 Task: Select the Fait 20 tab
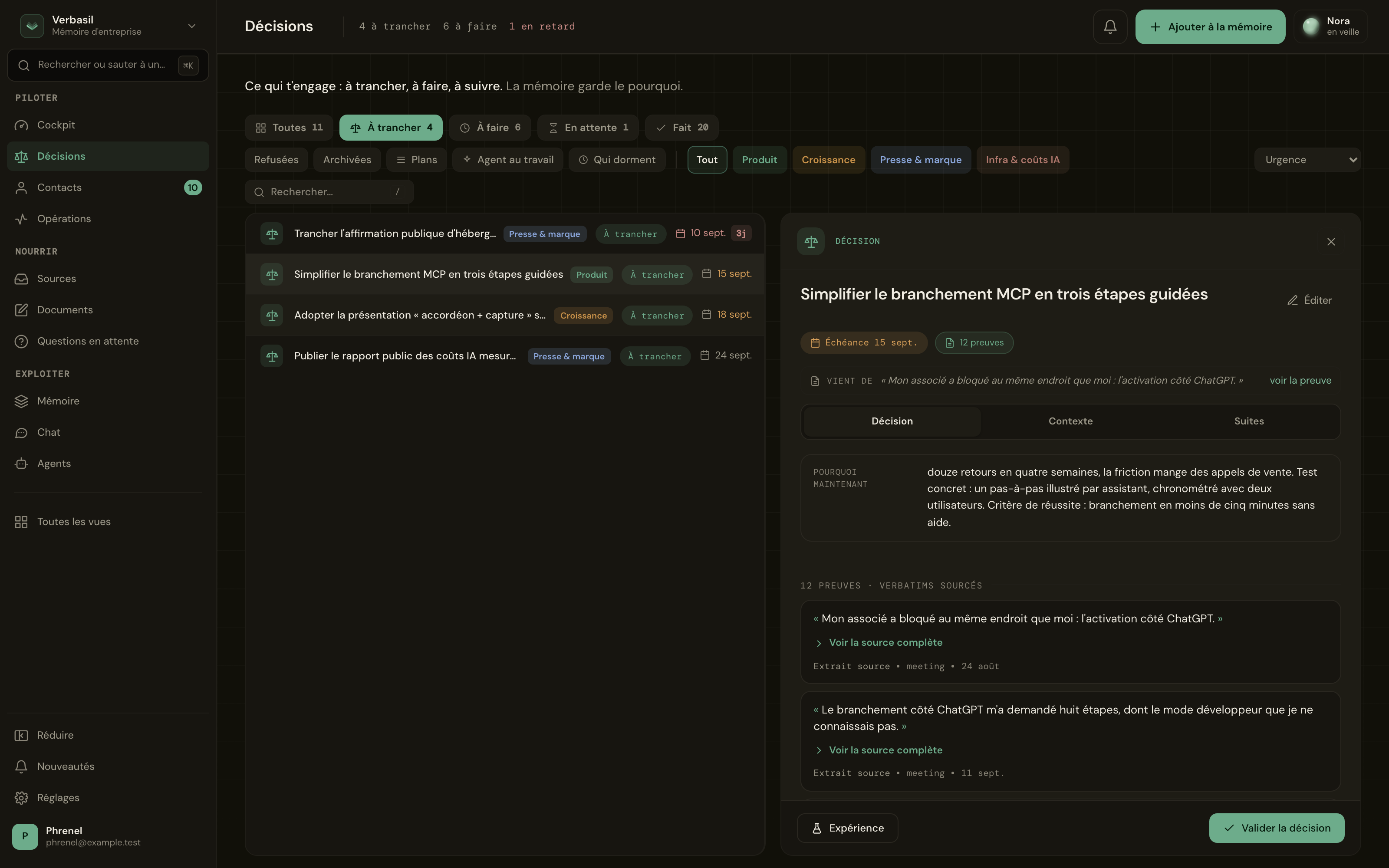pos(681,128)
